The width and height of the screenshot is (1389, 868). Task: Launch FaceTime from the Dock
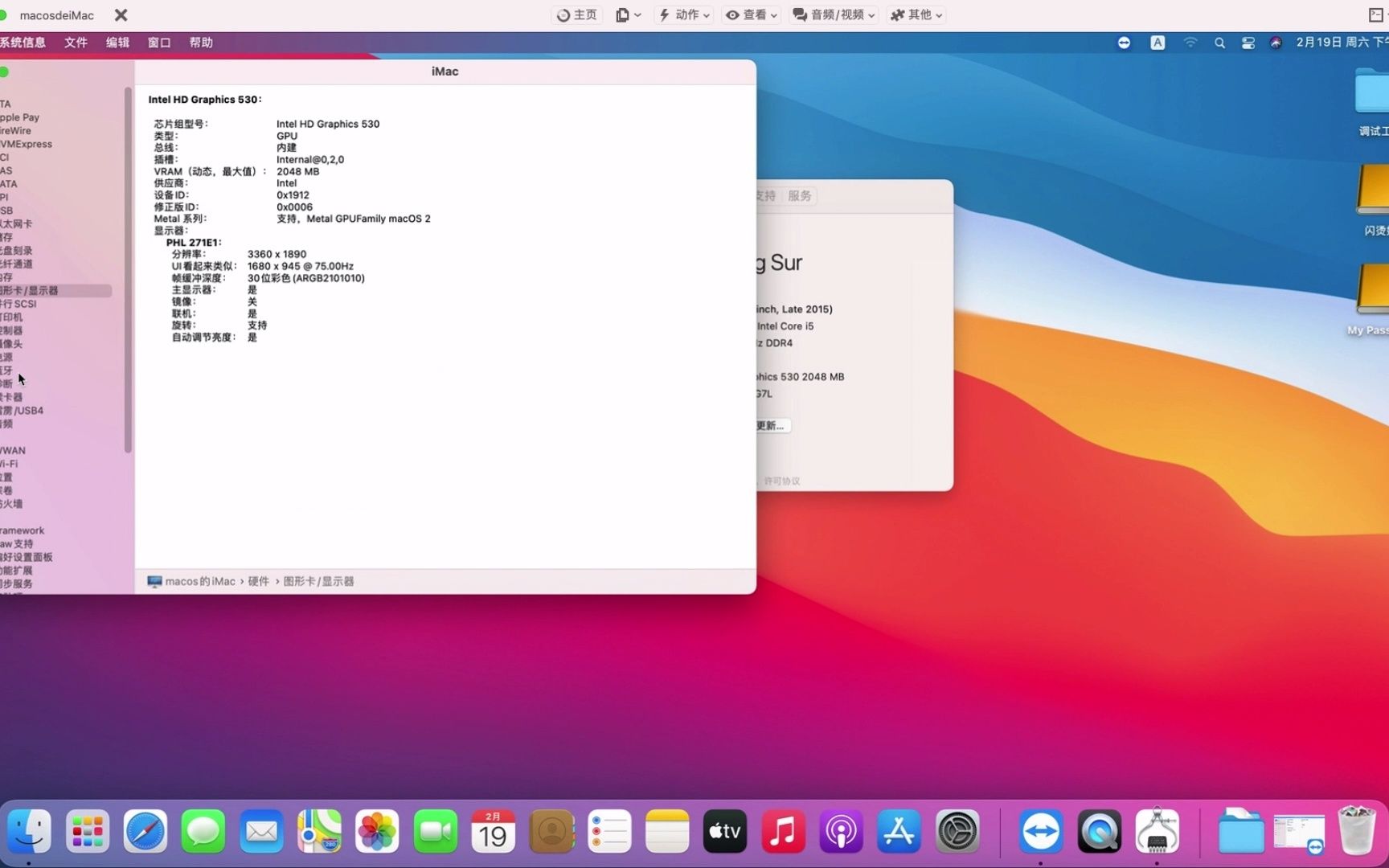tap(435, 831)
